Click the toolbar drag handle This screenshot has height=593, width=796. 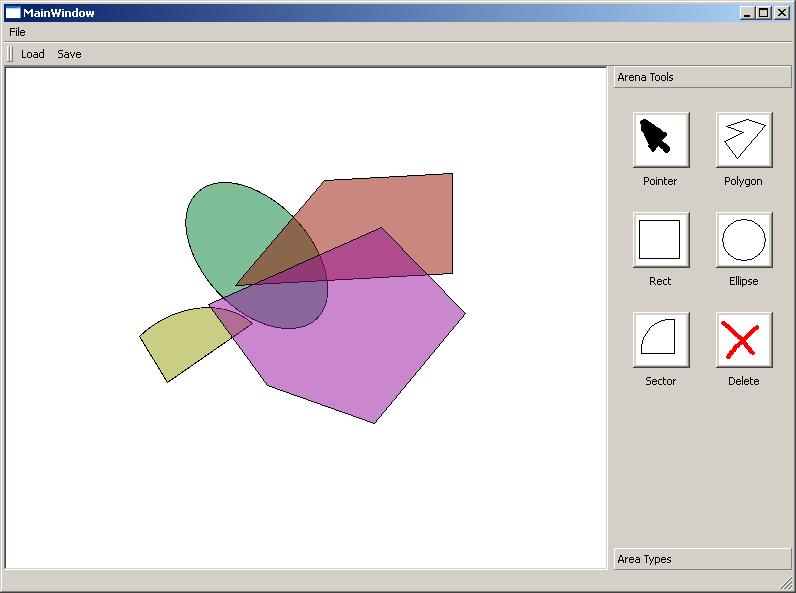tap(10, 54)
